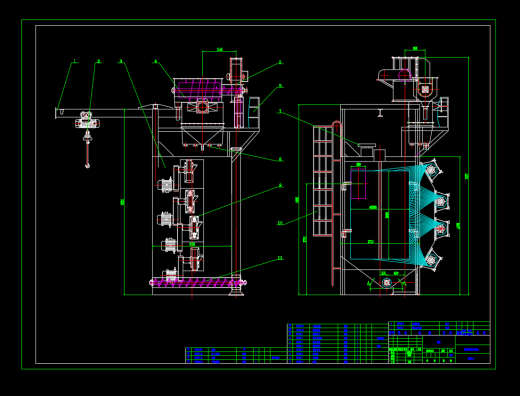Select the electric hoist trolley on the beam

point(87,120)
